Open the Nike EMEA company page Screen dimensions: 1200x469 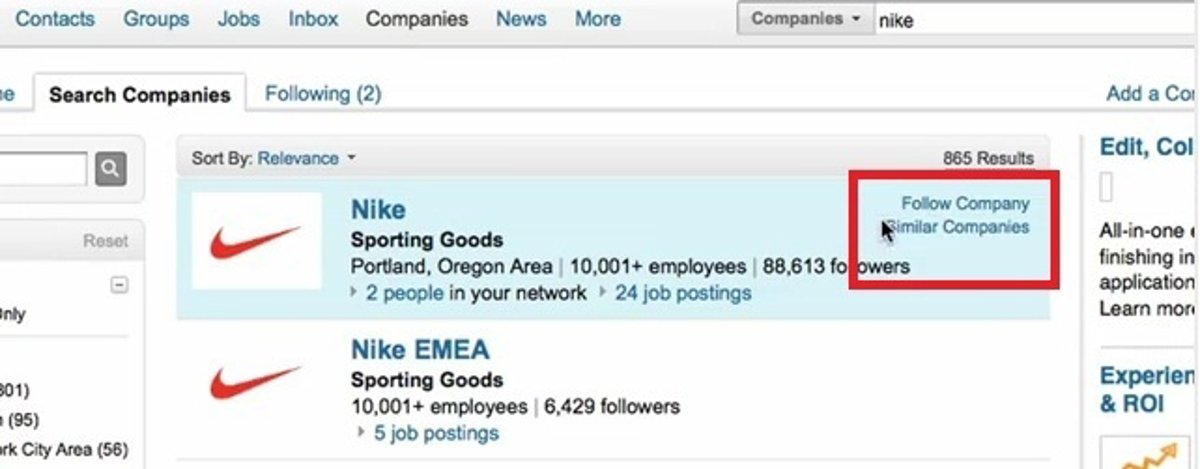420,350
